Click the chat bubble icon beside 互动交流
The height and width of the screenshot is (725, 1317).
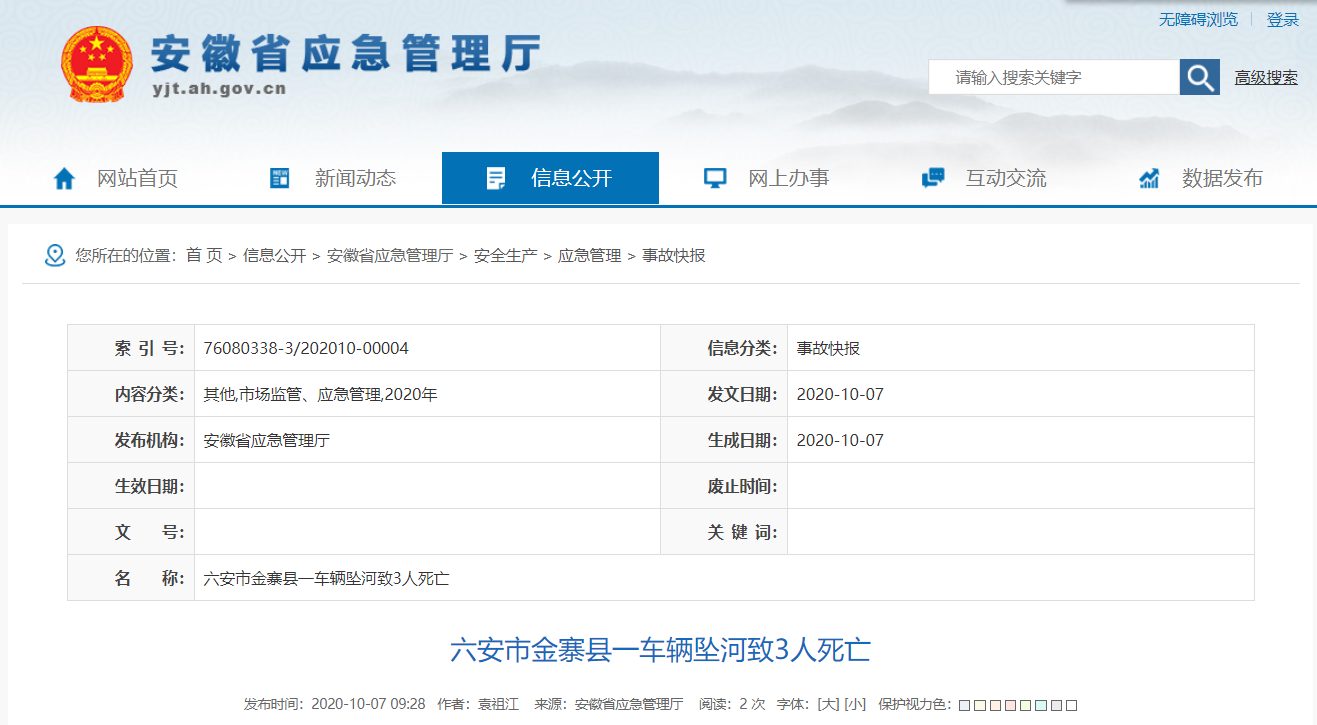click(x=932, y=179)
